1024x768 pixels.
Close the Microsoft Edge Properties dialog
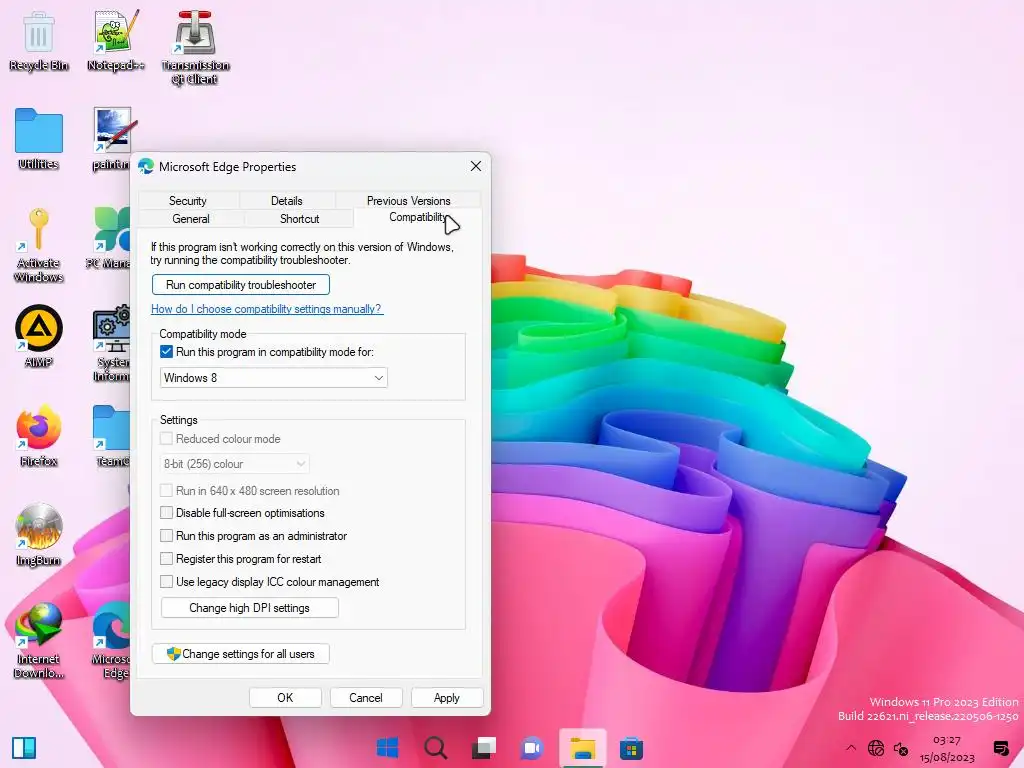click(476, 167)
